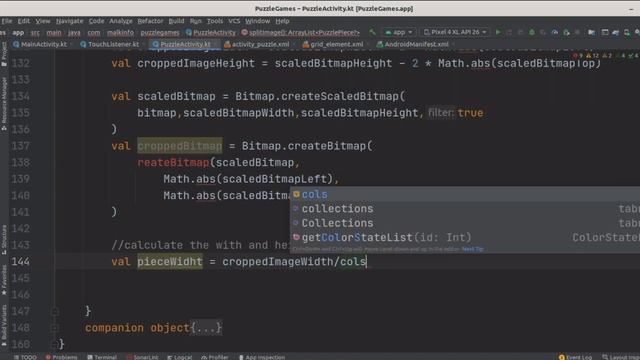
Task: Switch to the AndroidManifest.xml tab
Action: pos(416,44)
